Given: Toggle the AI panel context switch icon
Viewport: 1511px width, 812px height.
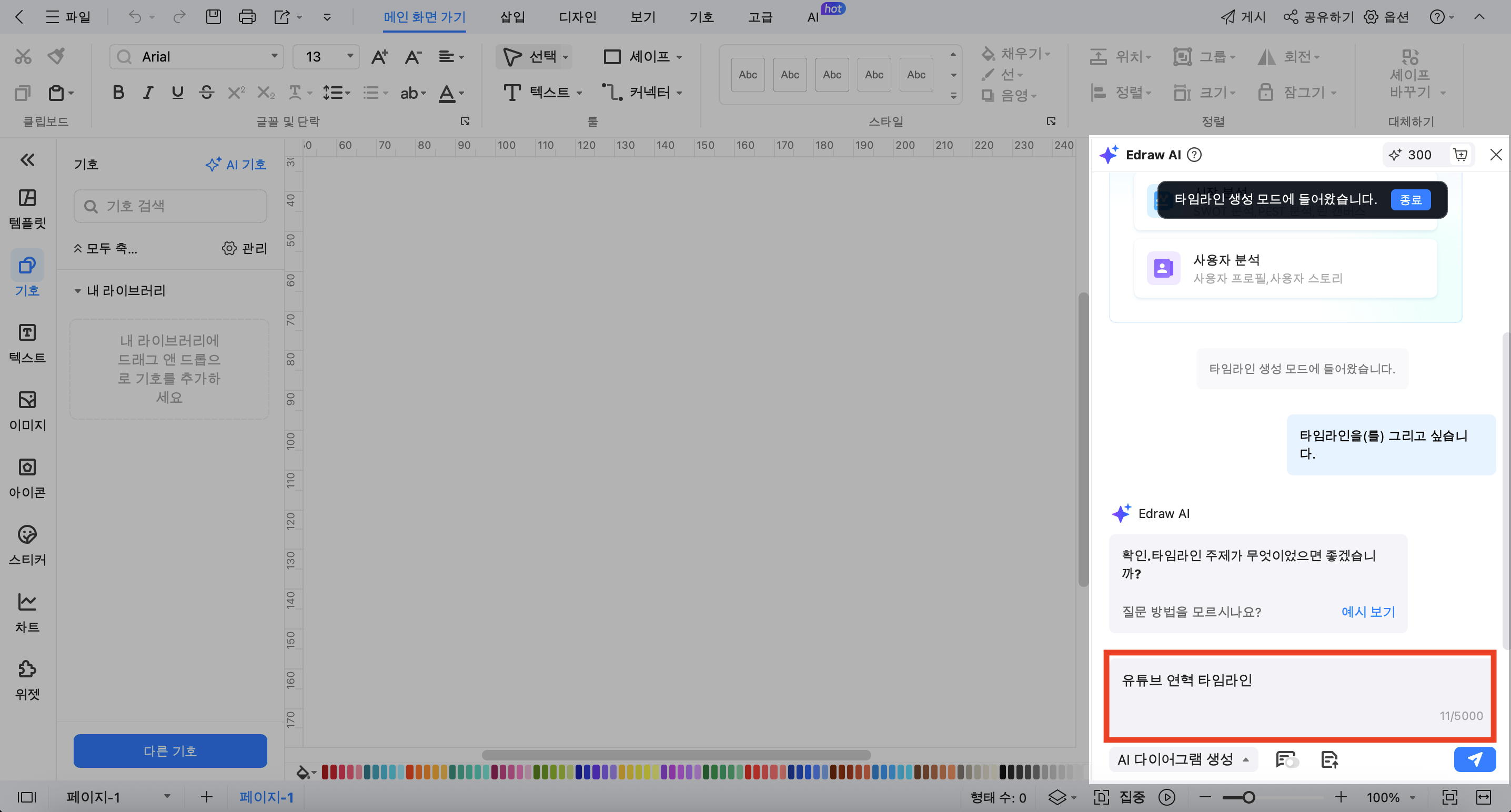Looking at the screenshot, I should tap(1287, 759).
